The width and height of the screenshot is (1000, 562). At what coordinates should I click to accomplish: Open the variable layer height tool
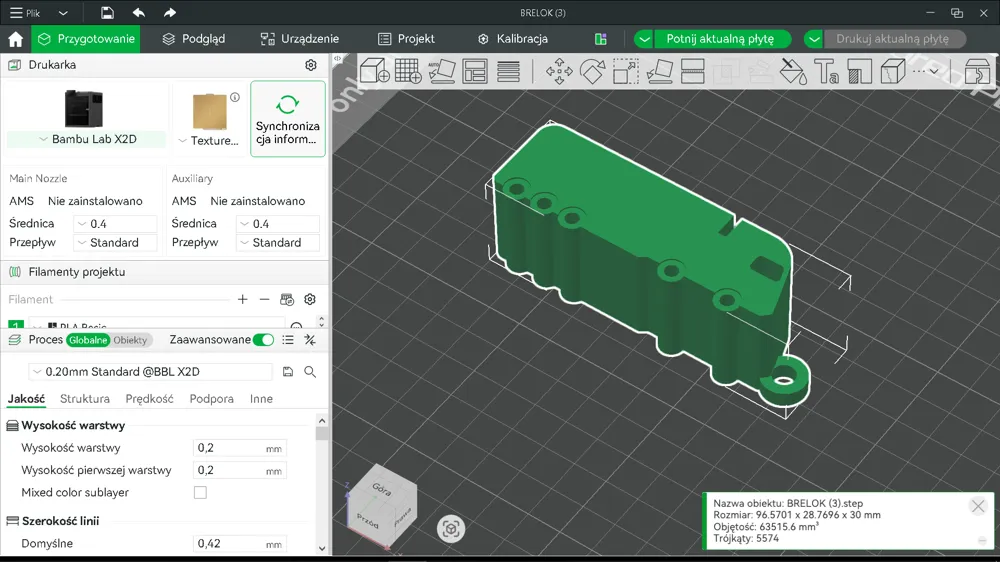coord(508,71)
